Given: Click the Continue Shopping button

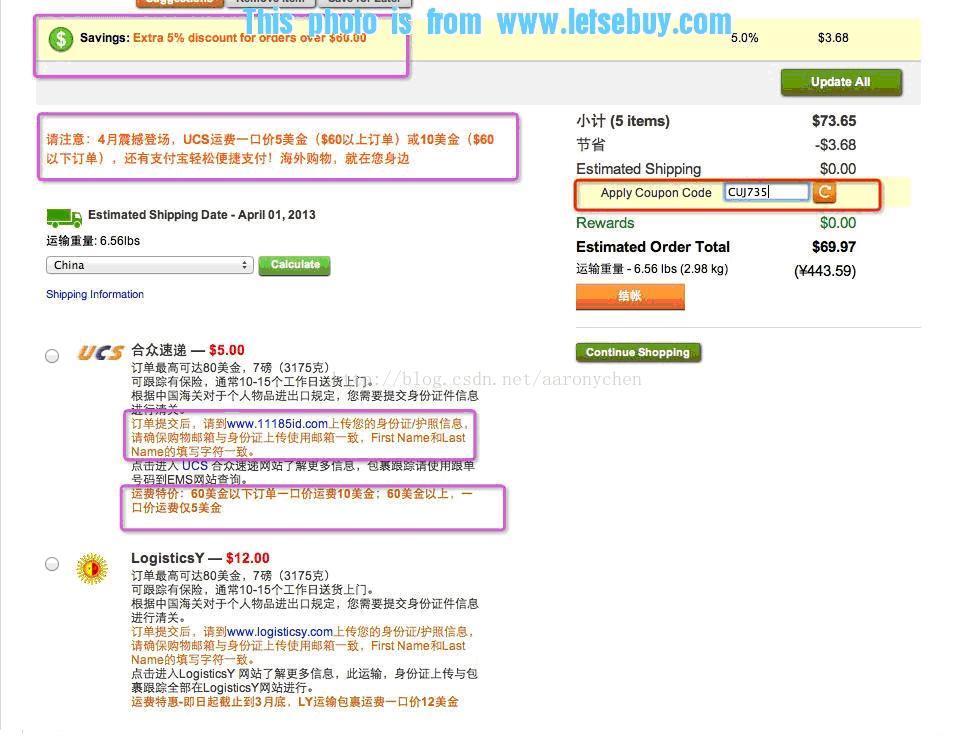Looking at the screenshot, I should (x=638, y=352).
